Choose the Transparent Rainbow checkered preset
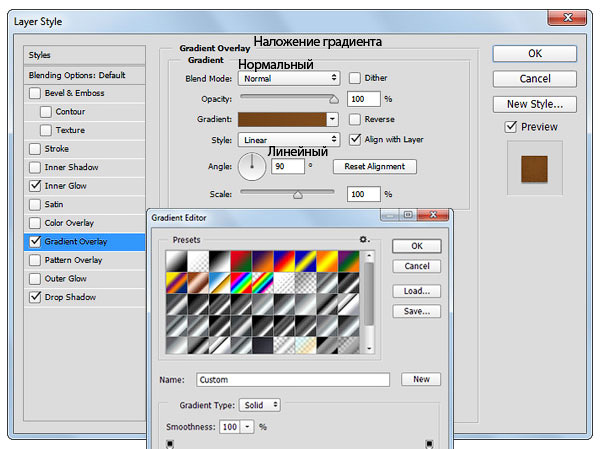This screenshot has height=449, width=600. (x=262, y=282)
